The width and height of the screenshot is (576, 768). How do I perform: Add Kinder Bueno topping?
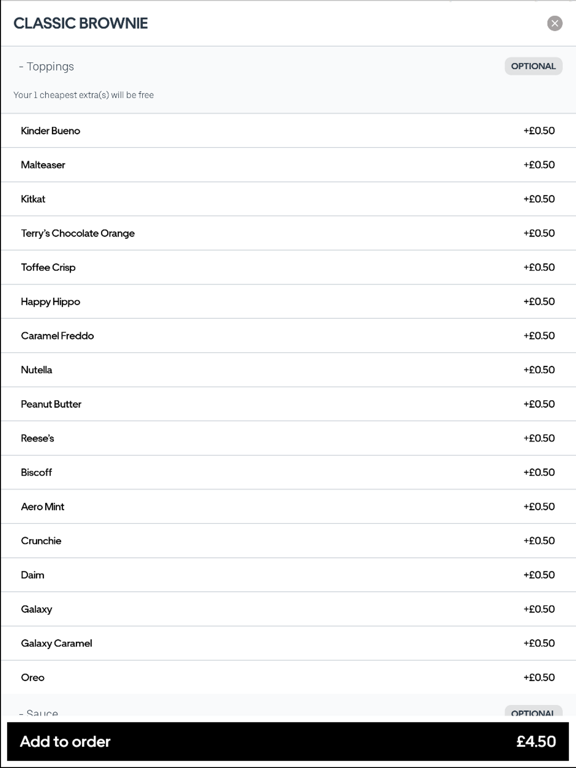pos(288,131)
